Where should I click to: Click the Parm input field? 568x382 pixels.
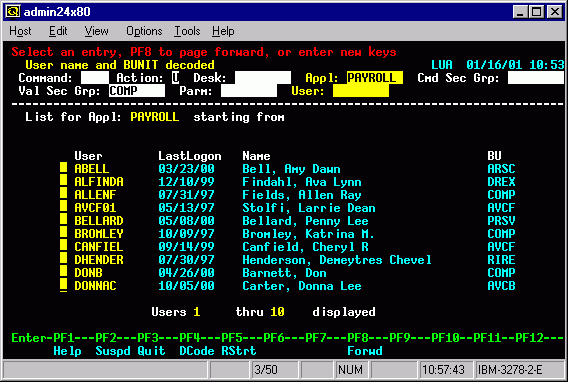point(249,91)
